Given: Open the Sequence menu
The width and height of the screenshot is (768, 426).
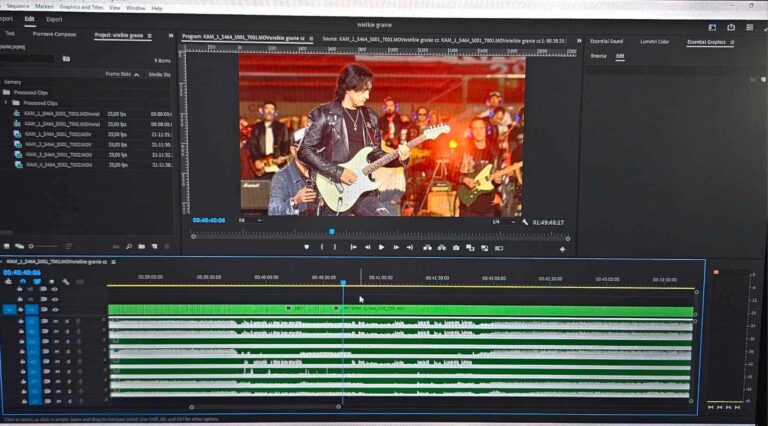Looking at the screenshot, I should coord(19,6).
